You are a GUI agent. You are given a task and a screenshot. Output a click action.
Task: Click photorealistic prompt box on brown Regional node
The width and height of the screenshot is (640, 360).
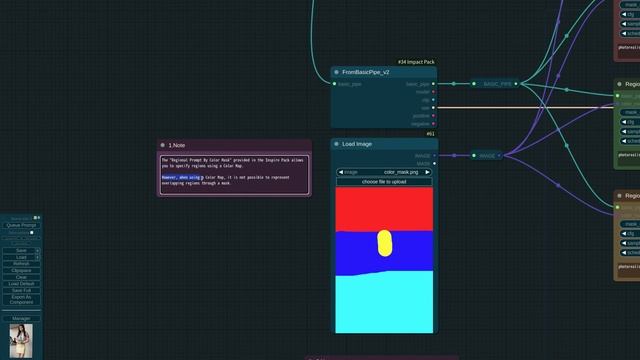pos(629,270)
